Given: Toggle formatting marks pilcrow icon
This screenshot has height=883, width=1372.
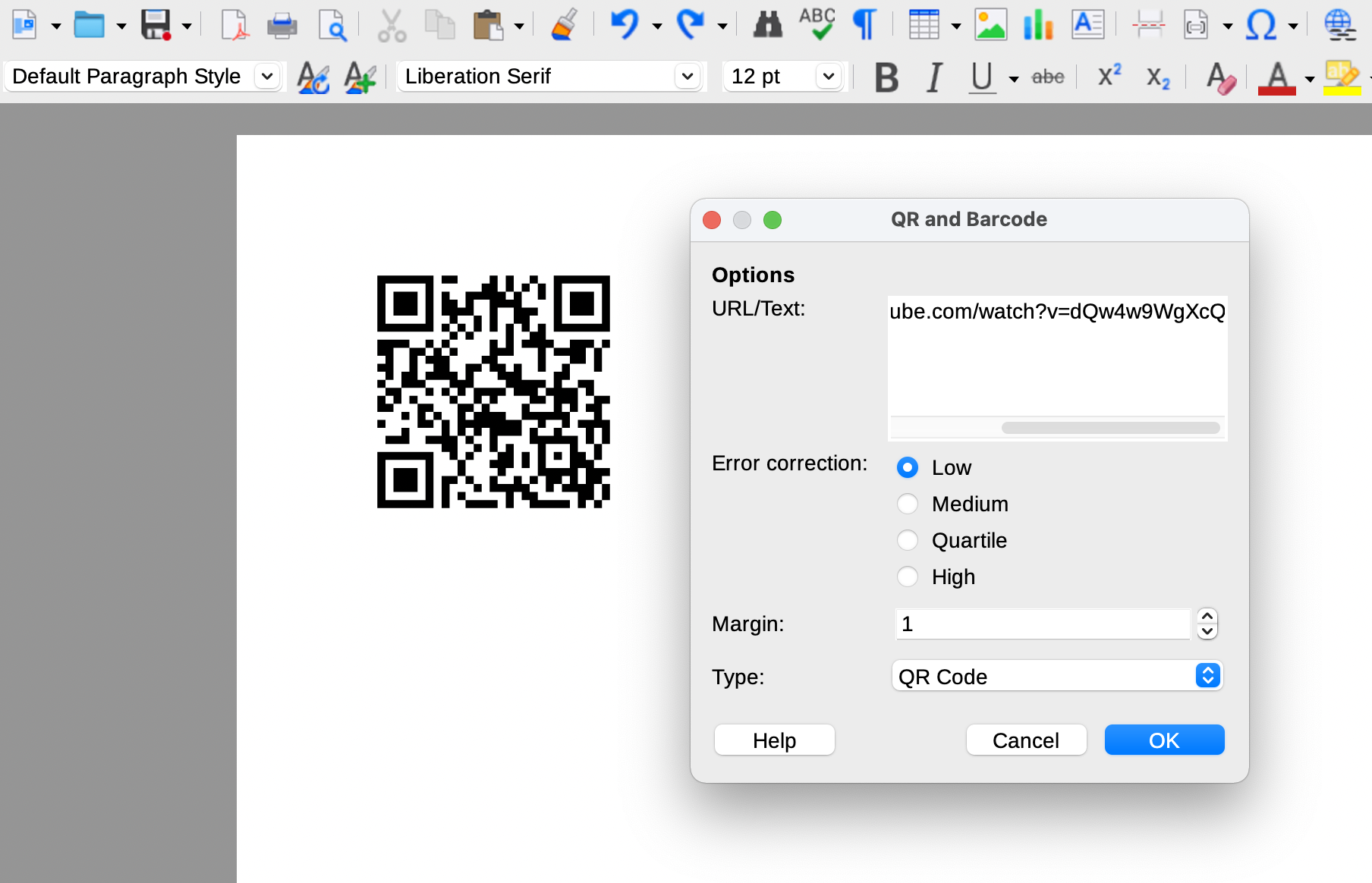Looking at the screenshot, I should [864, 25].
